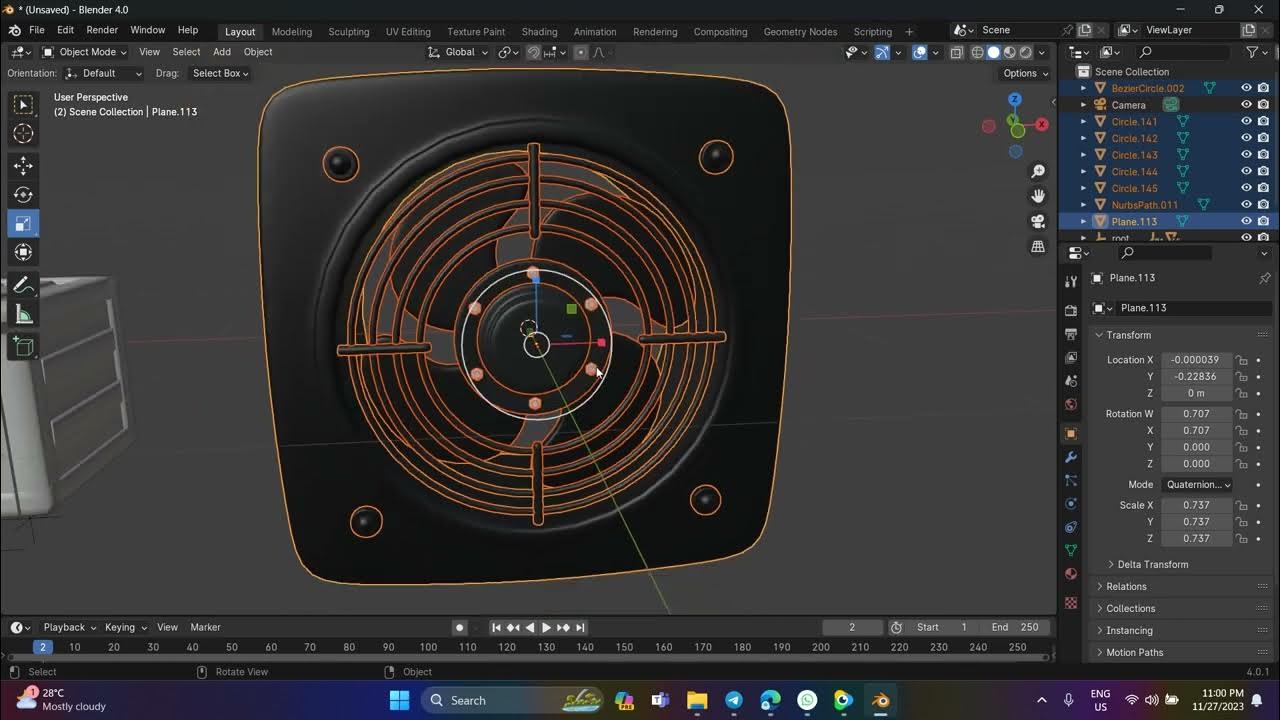Switch orthographic perspective grid icon

point(1038,246)
